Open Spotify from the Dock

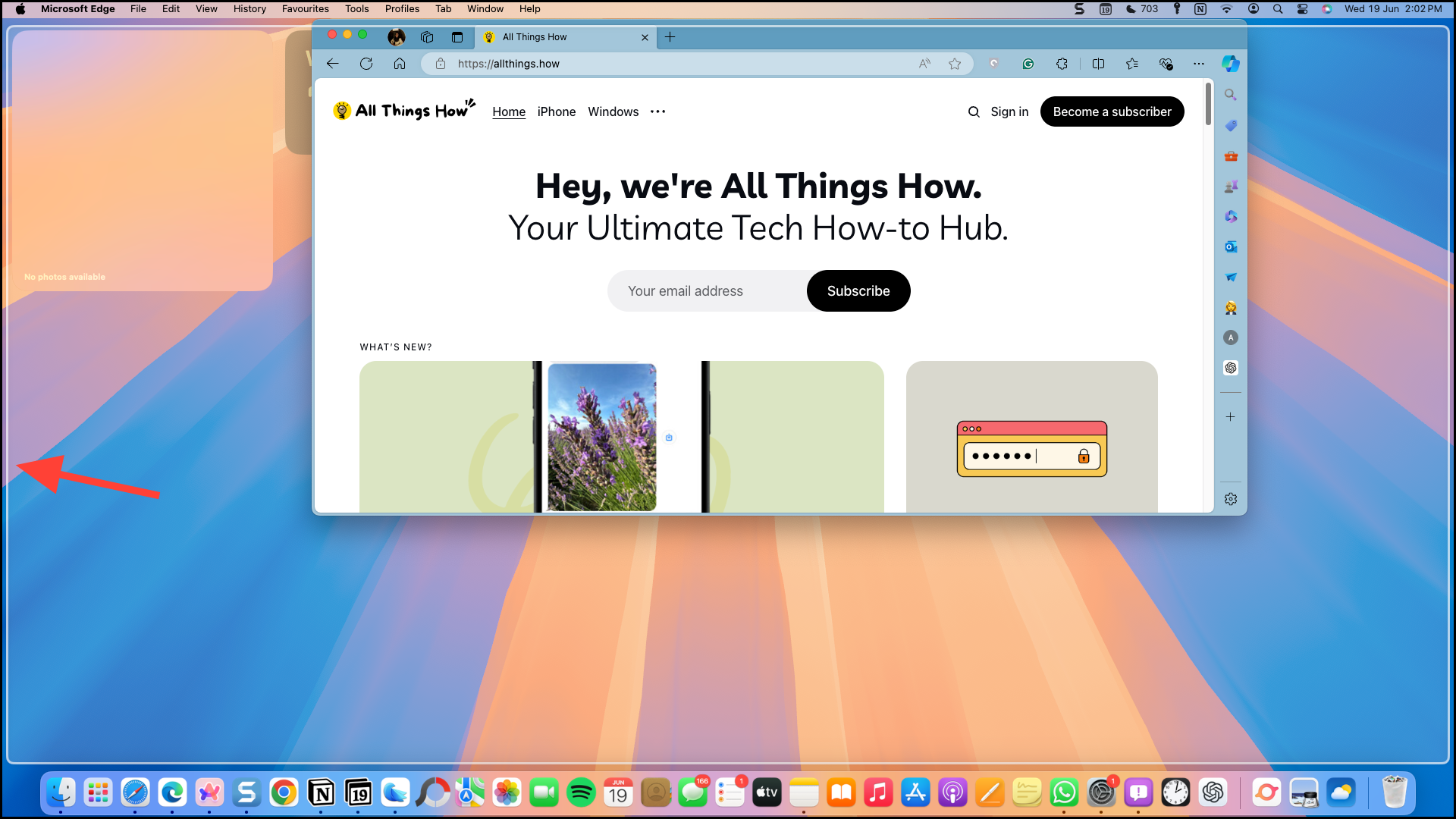tap(581, 793)
